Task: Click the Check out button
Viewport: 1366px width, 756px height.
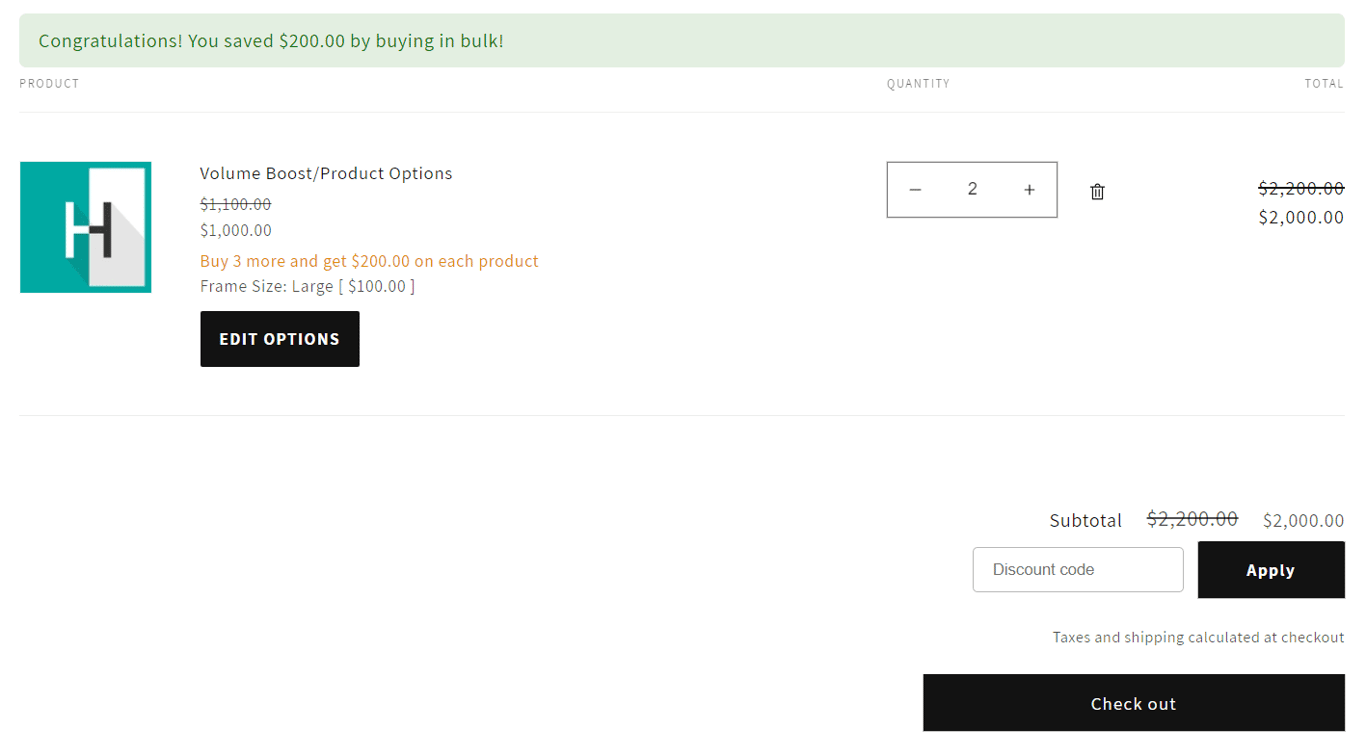Action: (x=1134, y=703)
